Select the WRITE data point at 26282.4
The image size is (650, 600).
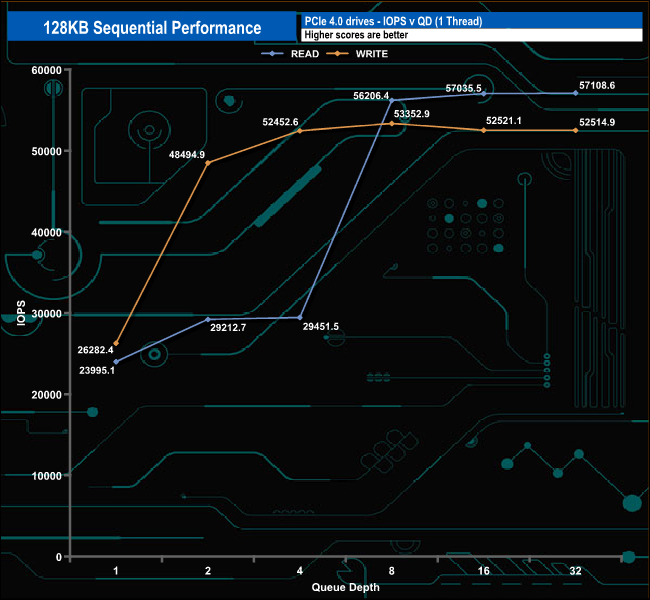pos(116,343)
